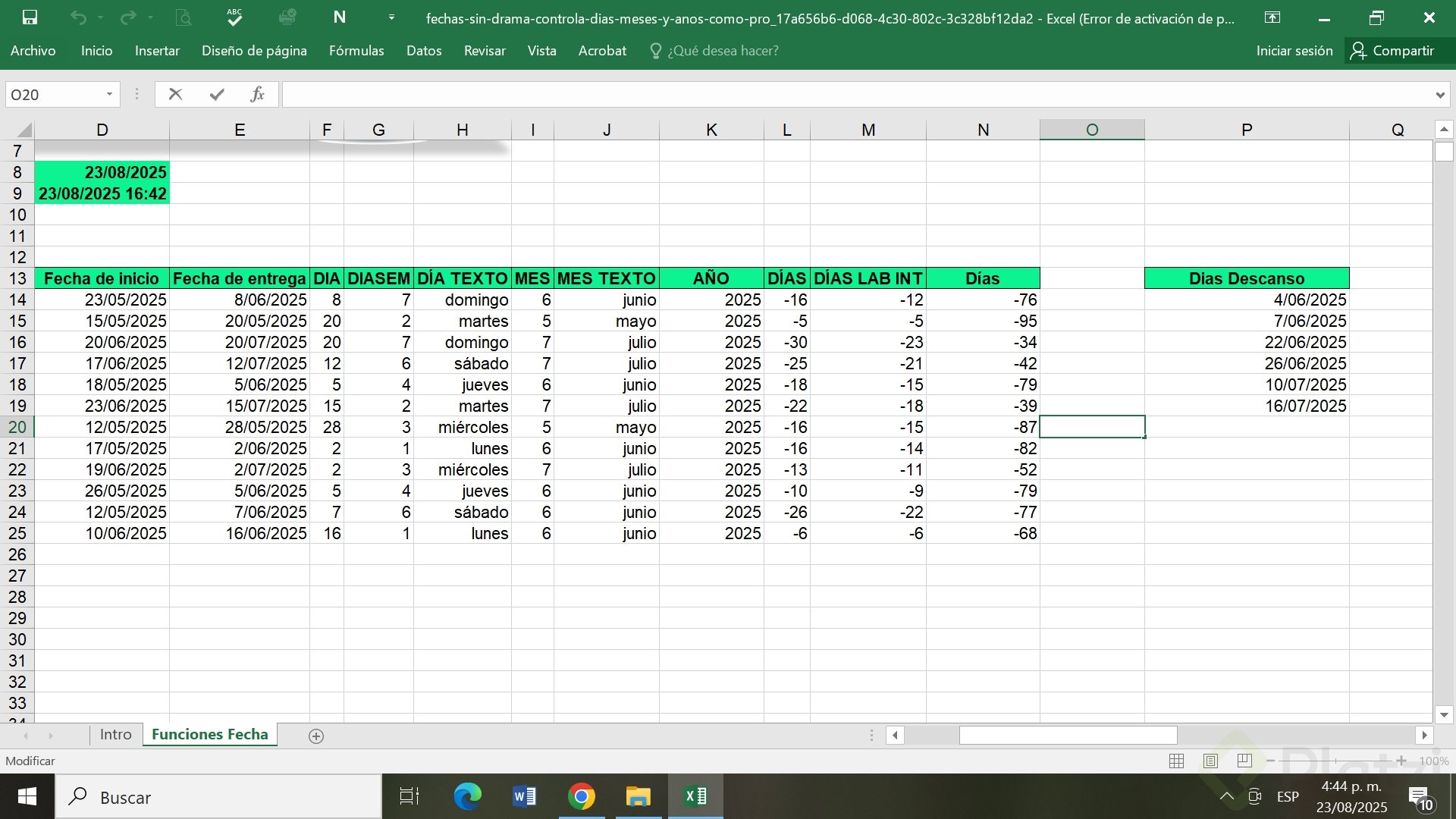Open Microsoft Edge from the taskbar
Image resolution: width=1456 pixels, height=819 pixels.
(x=467, y=797)
